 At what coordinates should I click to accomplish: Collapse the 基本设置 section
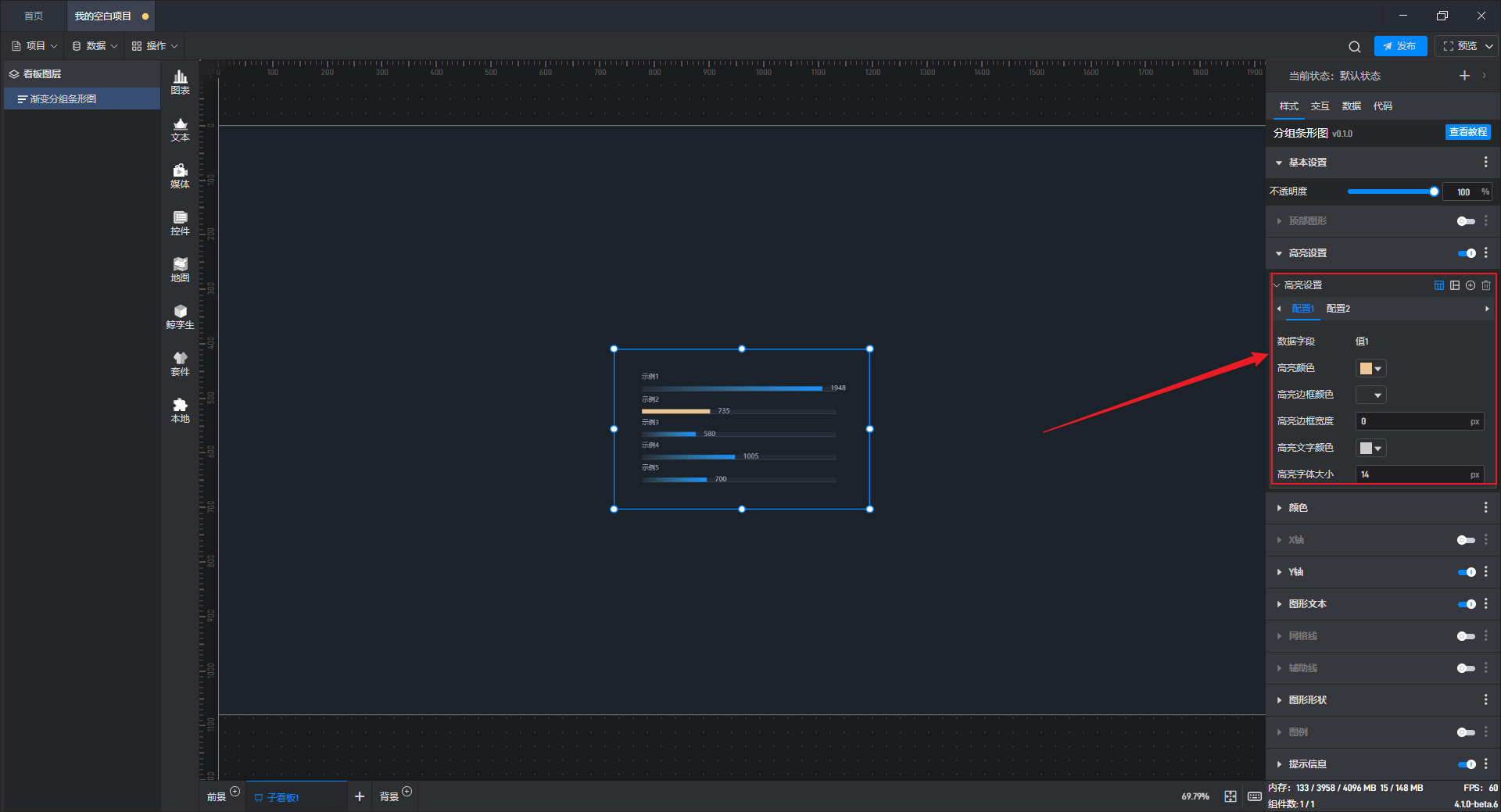(1279, 163)
